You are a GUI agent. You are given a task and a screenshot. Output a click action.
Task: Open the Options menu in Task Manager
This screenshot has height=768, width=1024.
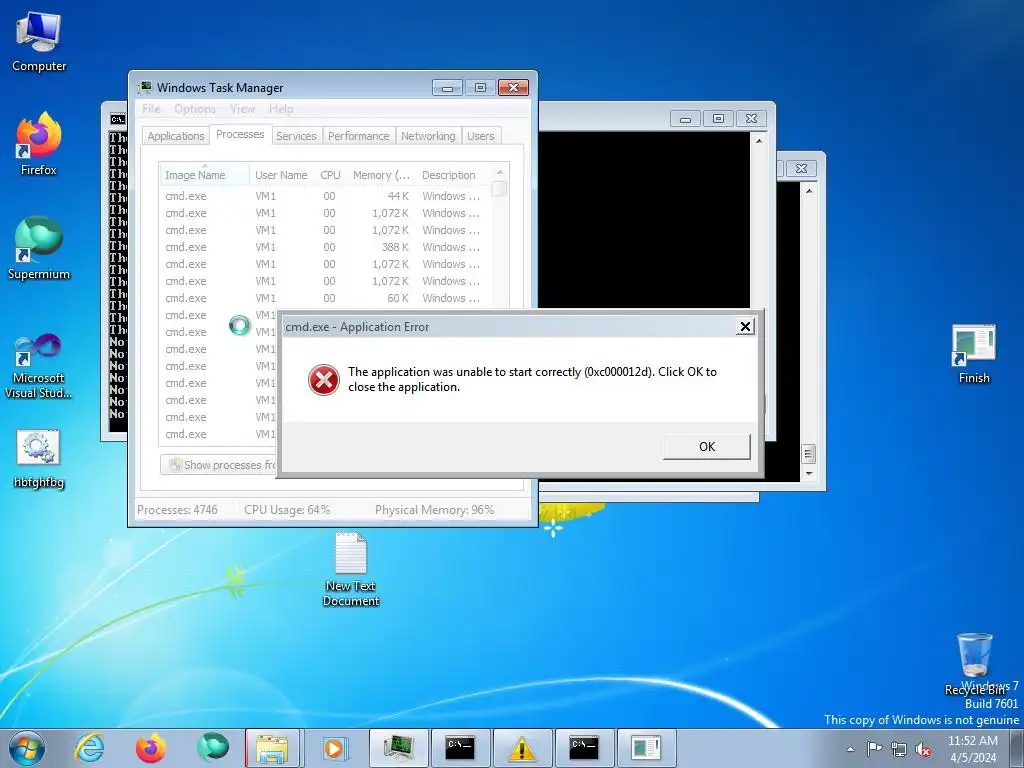[x=195, y=108]
